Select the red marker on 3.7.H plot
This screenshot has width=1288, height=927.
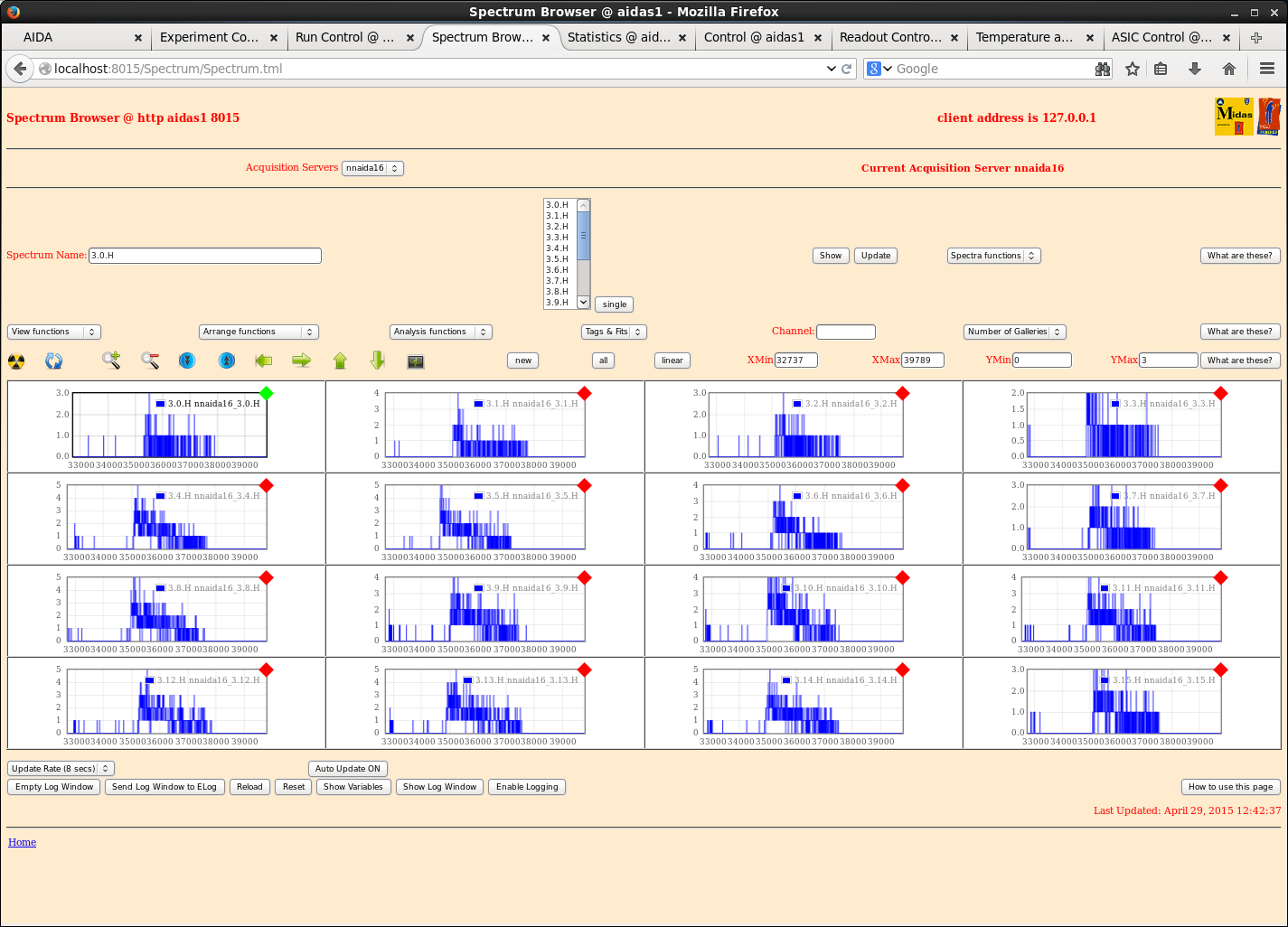point(1221,485)
